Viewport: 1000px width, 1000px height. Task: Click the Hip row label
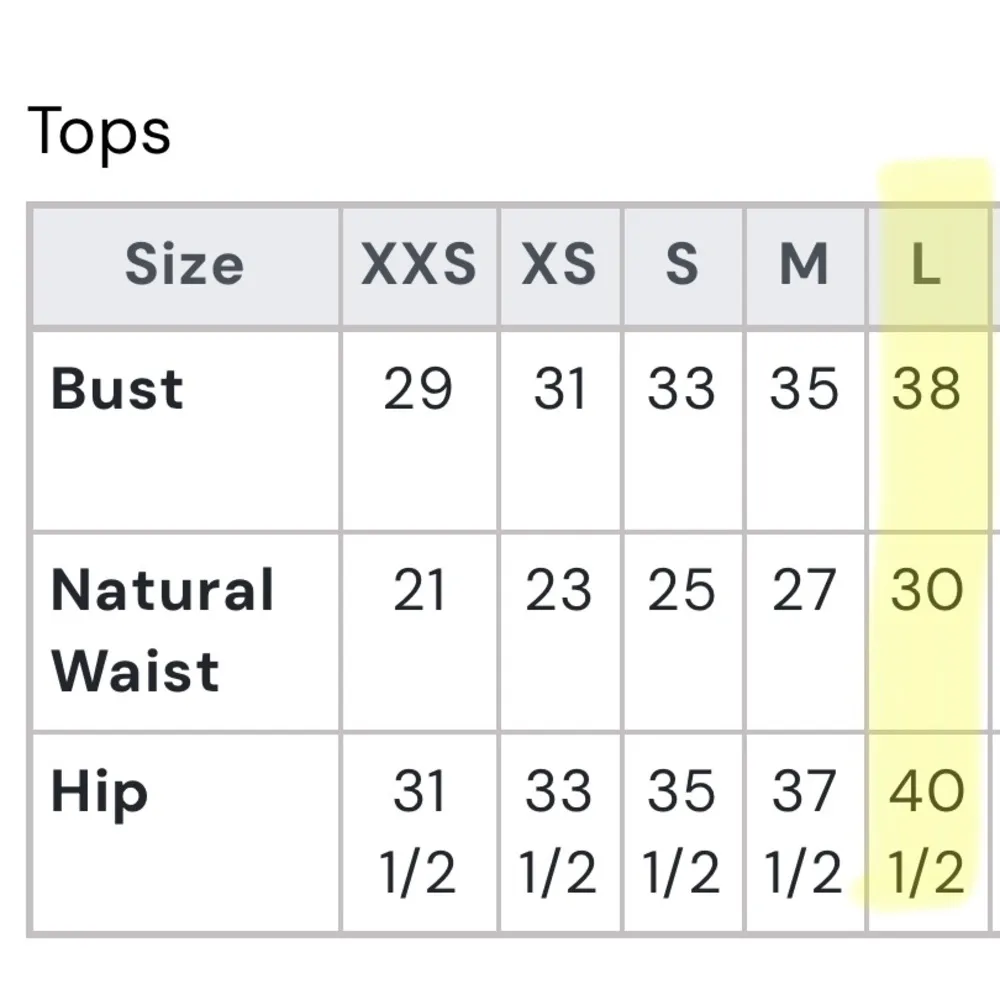(99, 792)
